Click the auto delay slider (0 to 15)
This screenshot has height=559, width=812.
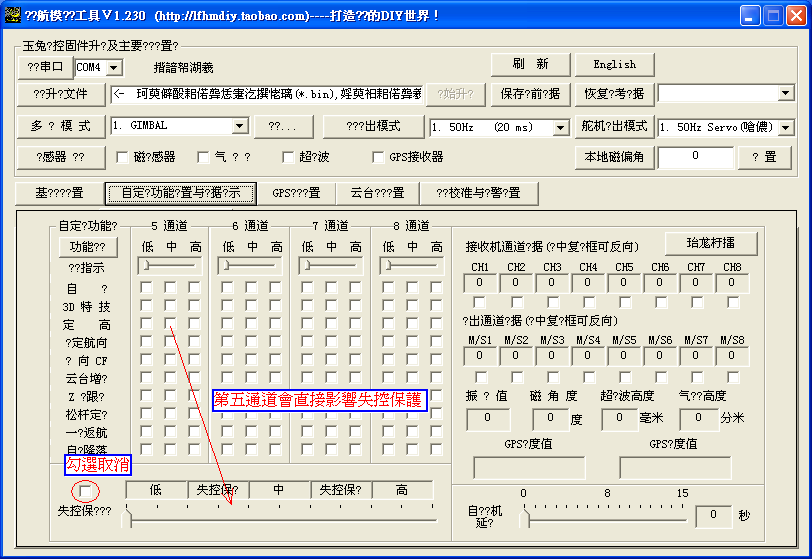tap(604, 517)
